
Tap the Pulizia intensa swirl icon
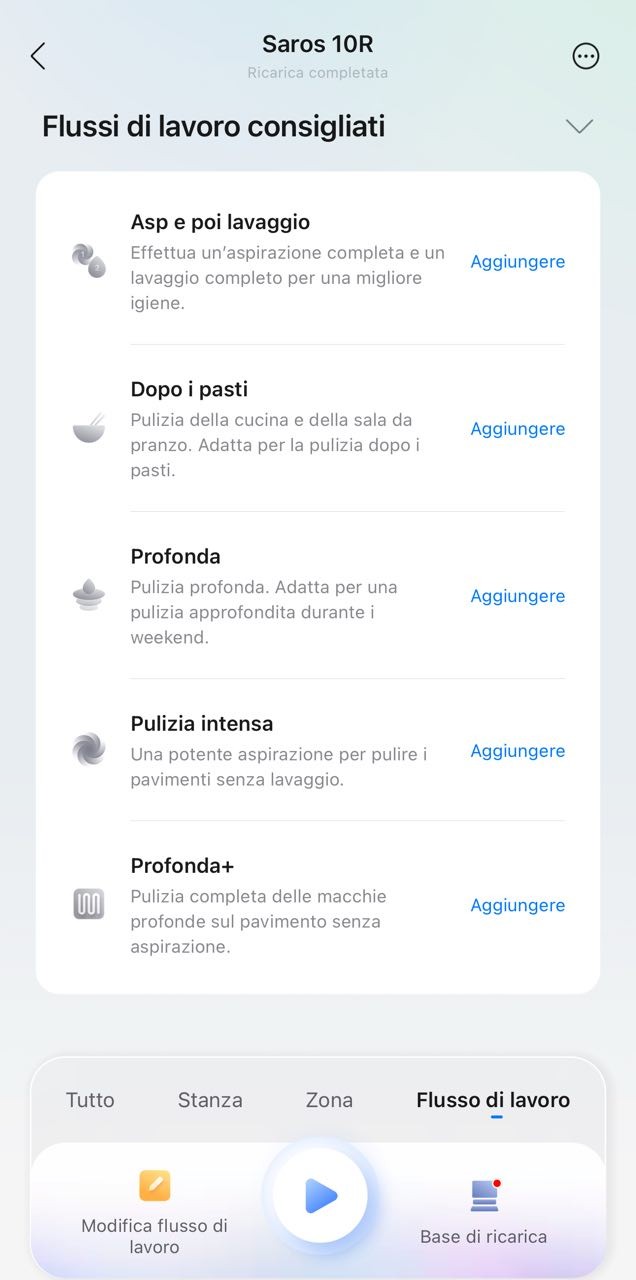click(89, 750)
